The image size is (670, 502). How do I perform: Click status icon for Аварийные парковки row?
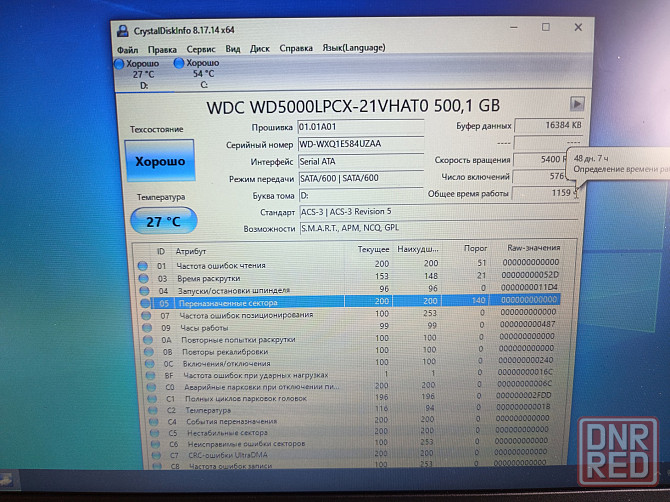[151, 387]
